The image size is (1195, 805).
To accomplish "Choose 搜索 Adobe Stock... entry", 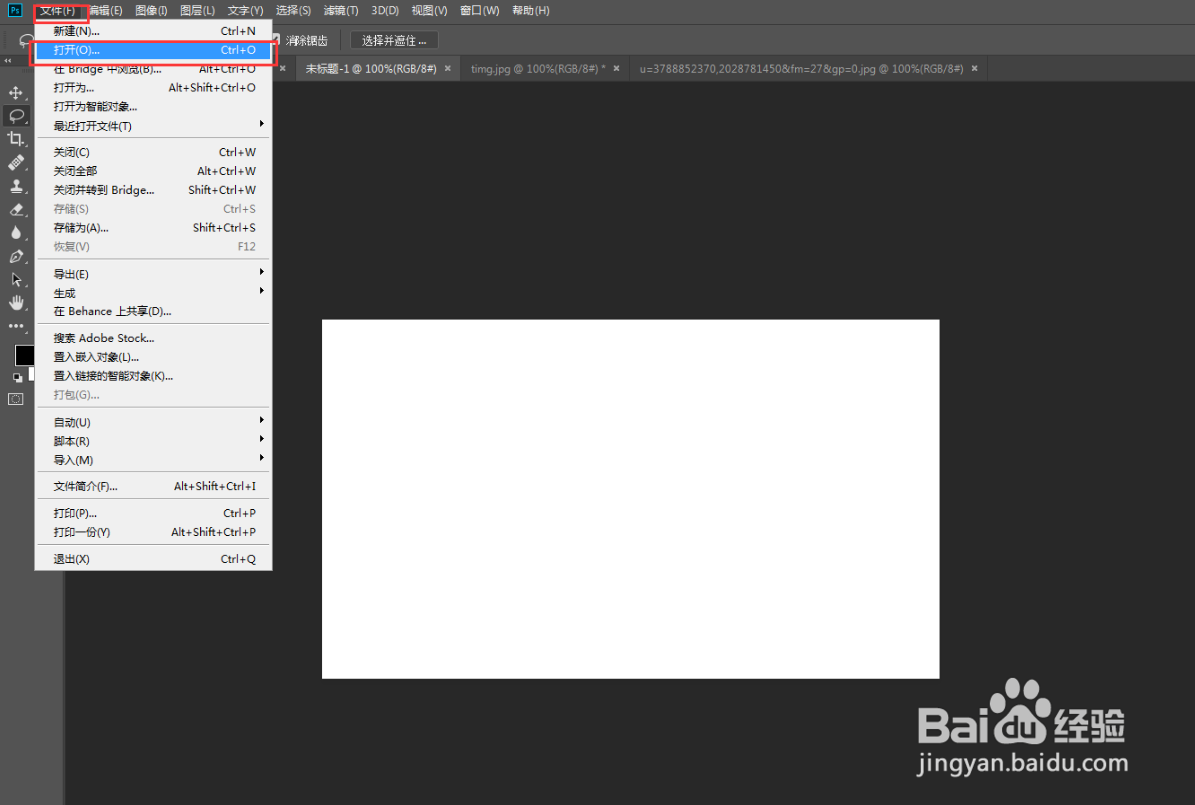I will (153, 338).
